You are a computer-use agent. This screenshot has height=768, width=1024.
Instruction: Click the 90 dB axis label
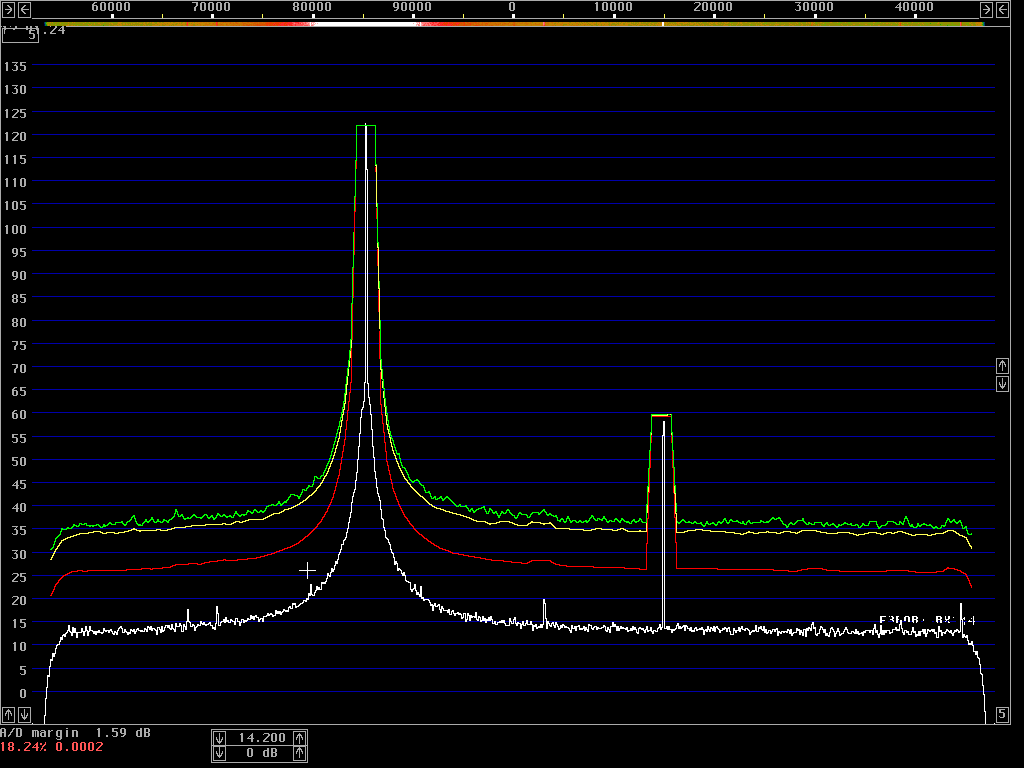19,276
